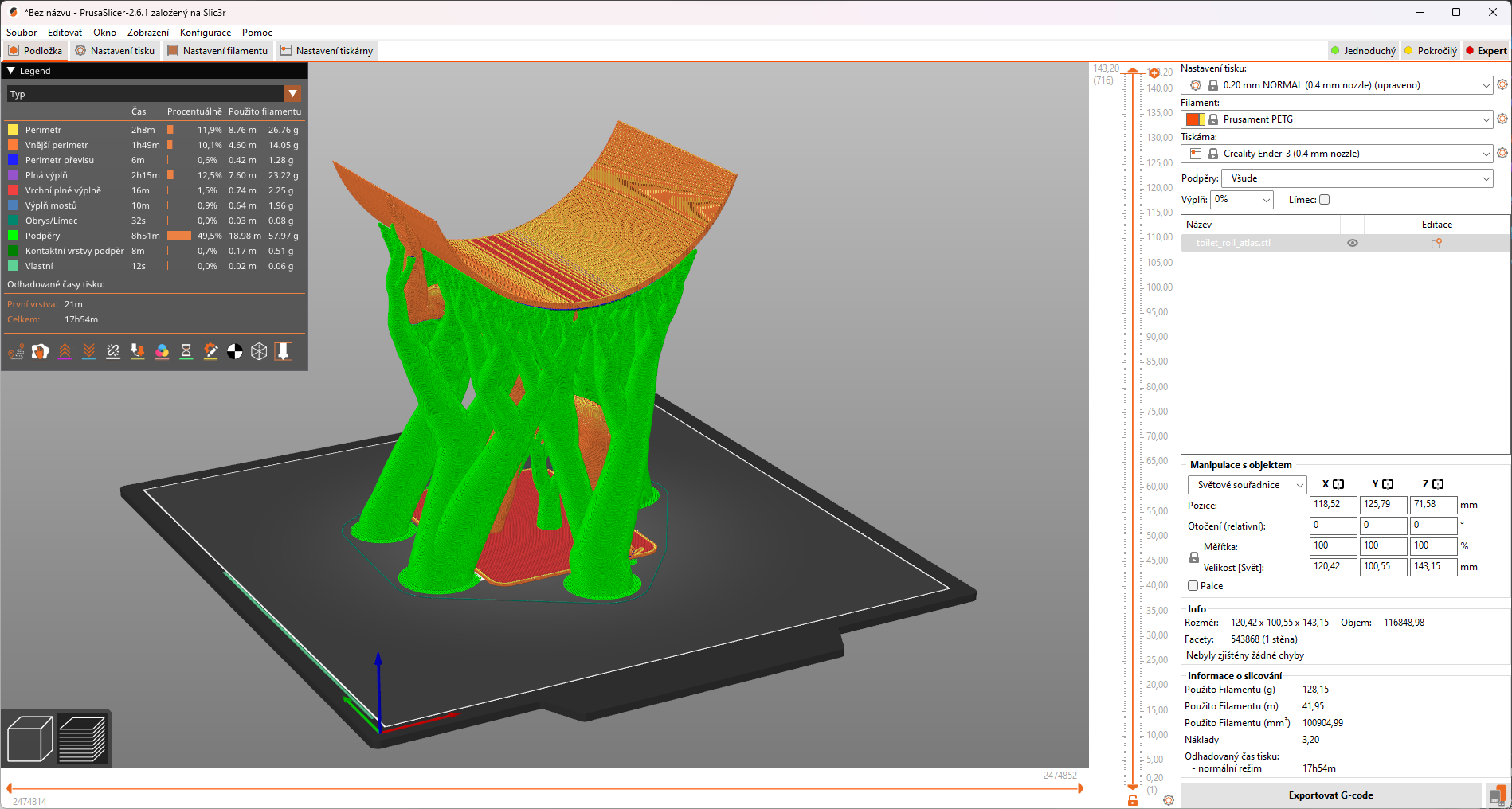Click edit icon for toilet_roll_atlas.stl

tap(1436, 243)
